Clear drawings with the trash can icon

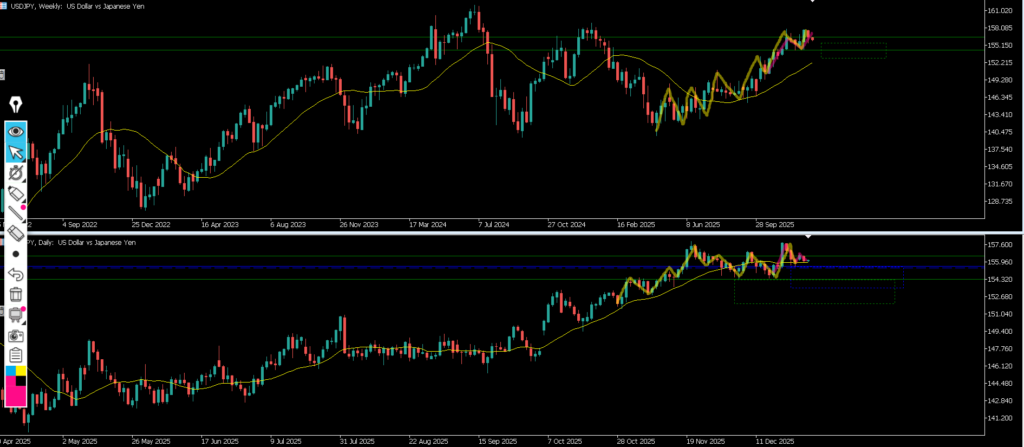coord(15,294)
